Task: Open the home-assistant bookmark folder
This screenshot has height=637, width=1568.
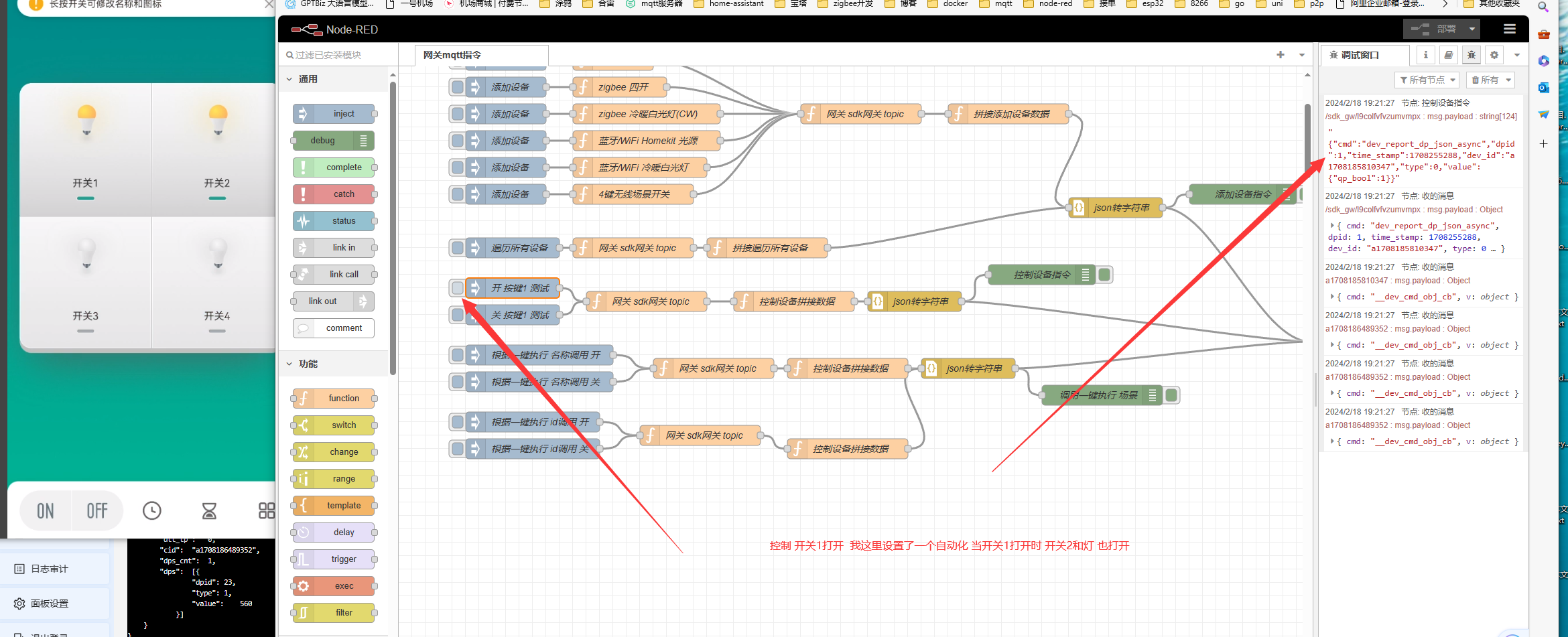Action: pos(728,3)
